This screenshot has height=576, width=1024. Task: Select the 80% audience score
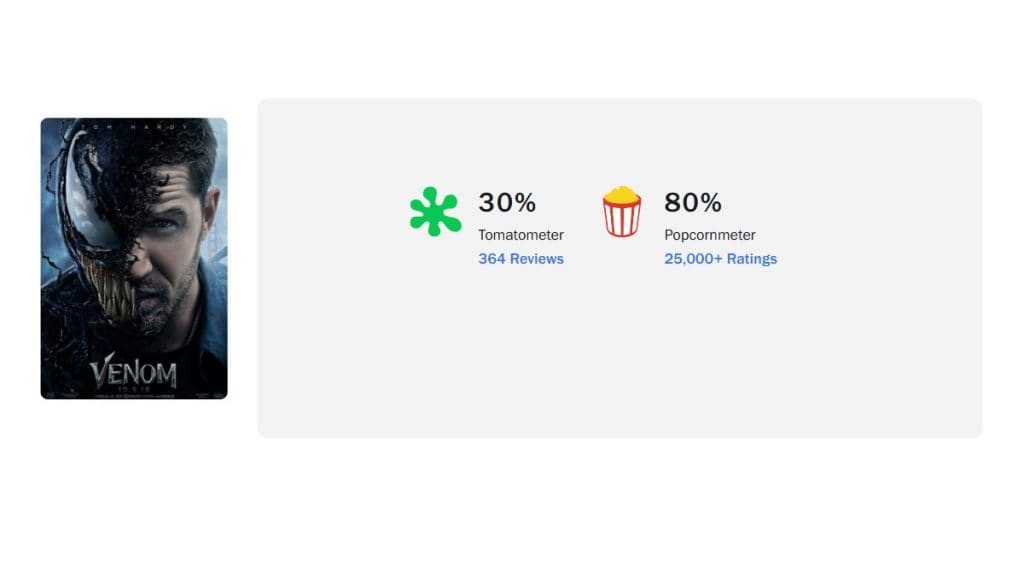click(x=692, y=202)
